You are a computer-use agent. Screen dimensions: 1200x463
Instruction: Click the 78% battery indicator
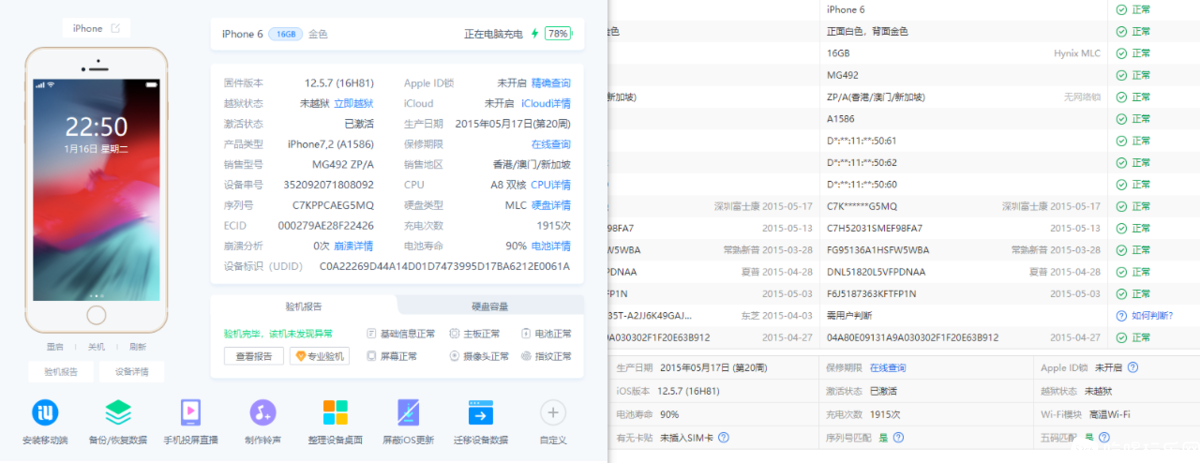[x=558, y=33]
